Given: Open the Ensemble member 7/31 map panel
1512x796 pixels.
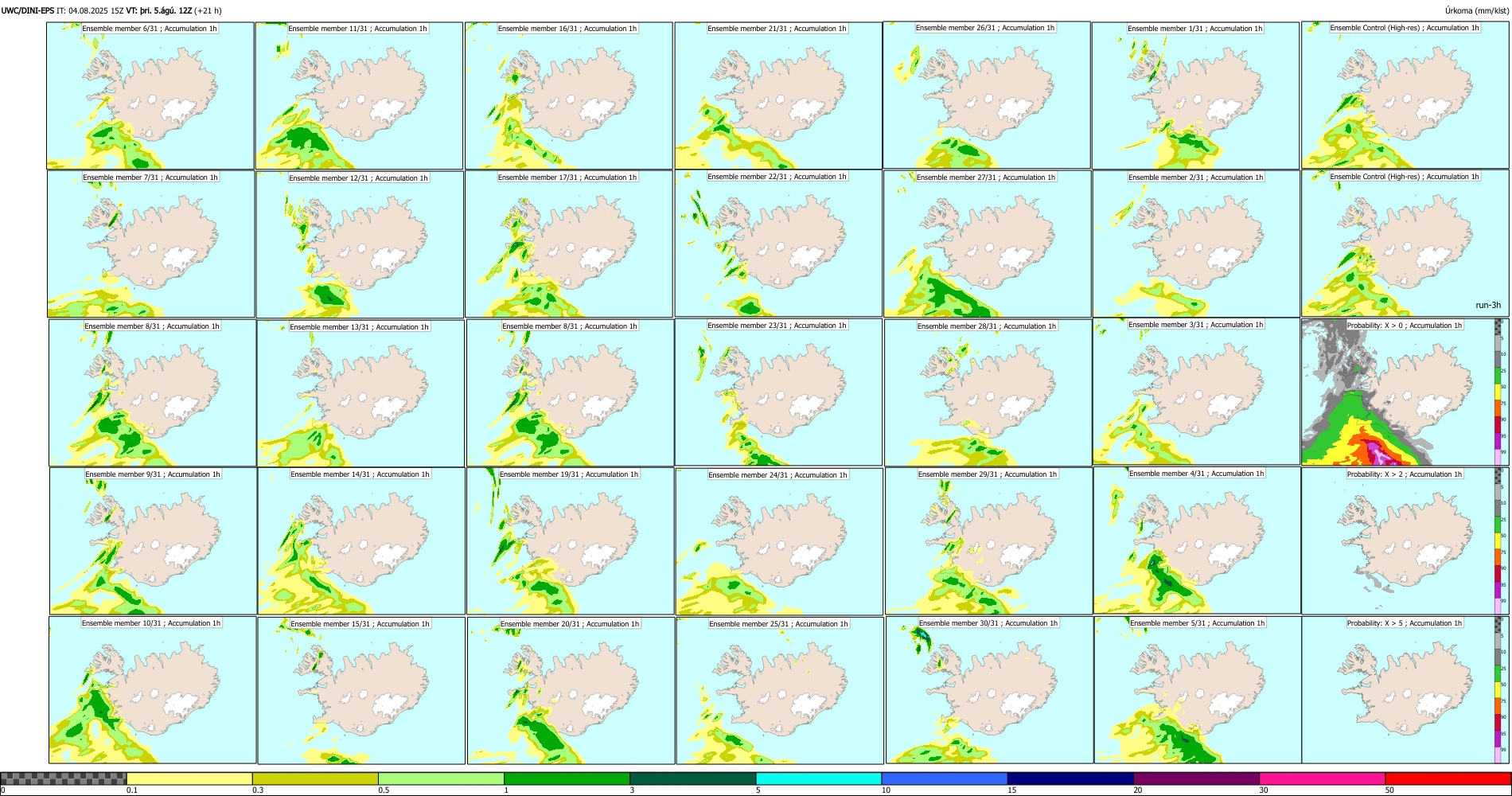Looking at the screenshot, I should click(x=151, y=244).
